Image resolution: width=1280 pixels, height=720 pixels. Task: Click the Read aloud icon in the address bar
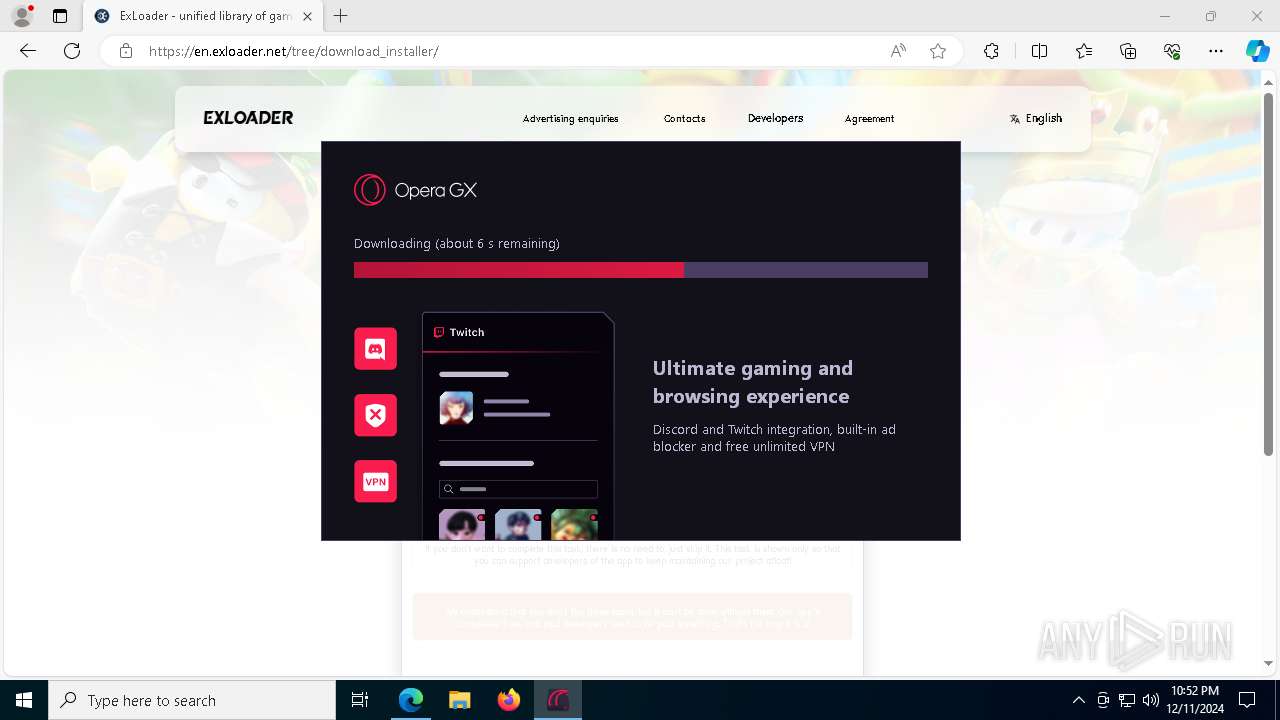898,51
